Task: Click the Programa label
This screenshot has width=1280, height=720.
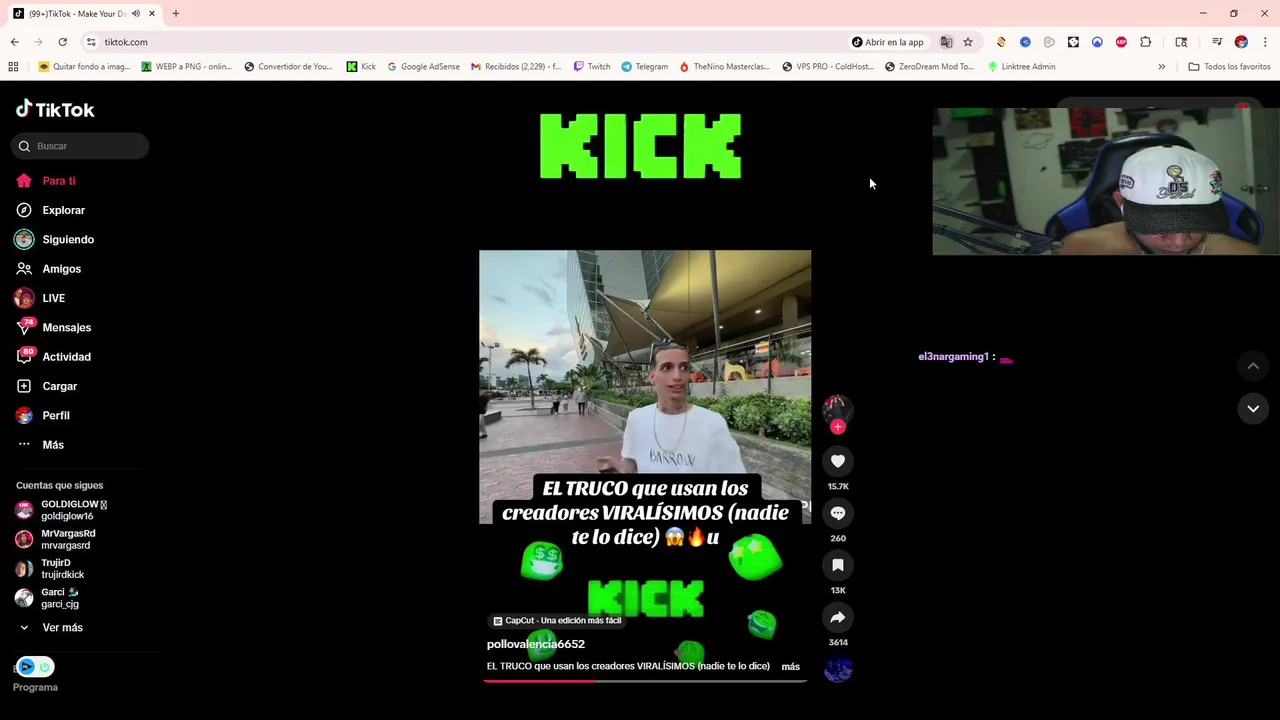Action: [x=35, y=687]
